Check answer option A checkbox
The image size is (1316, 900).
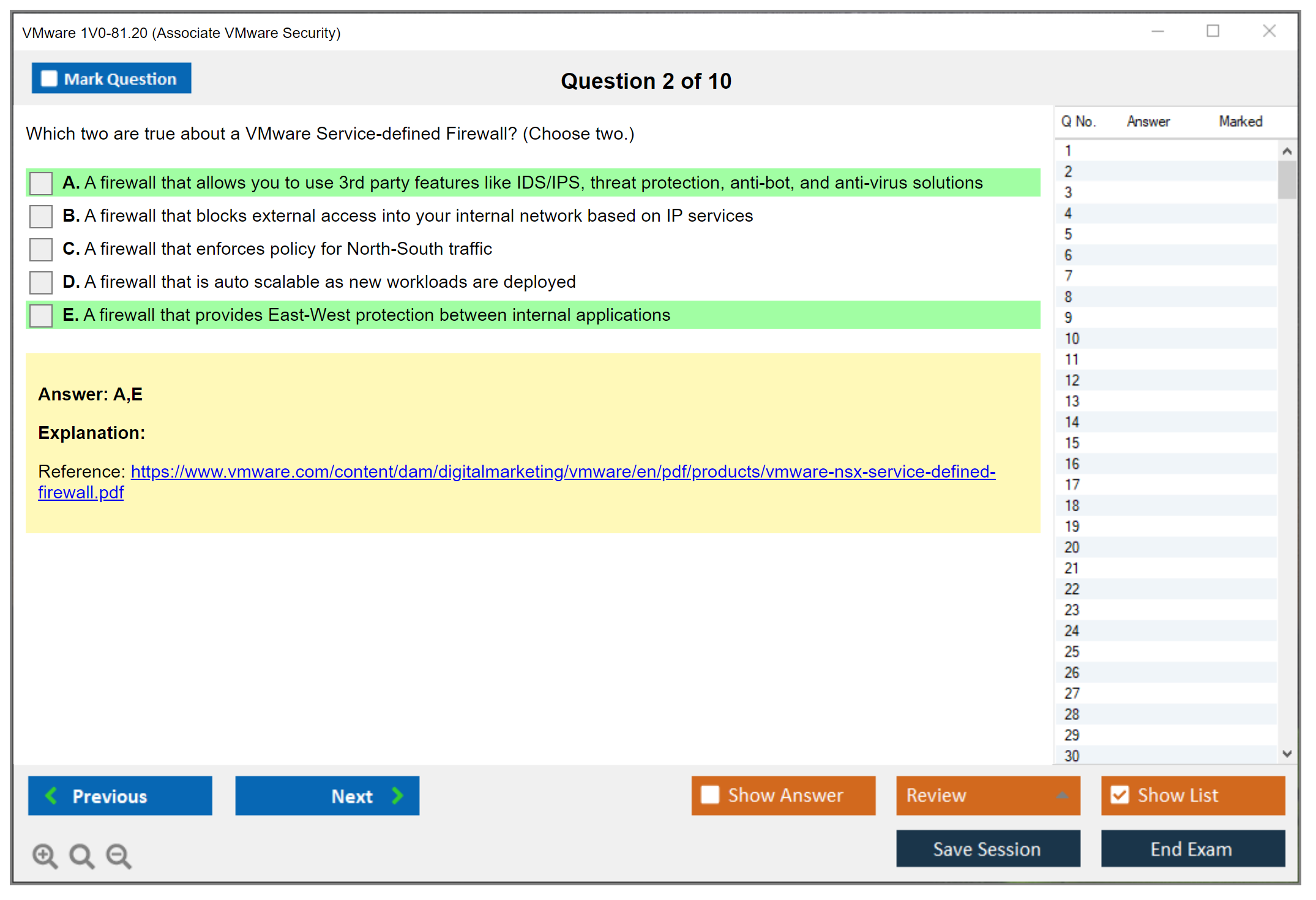[x=41, y=183]
